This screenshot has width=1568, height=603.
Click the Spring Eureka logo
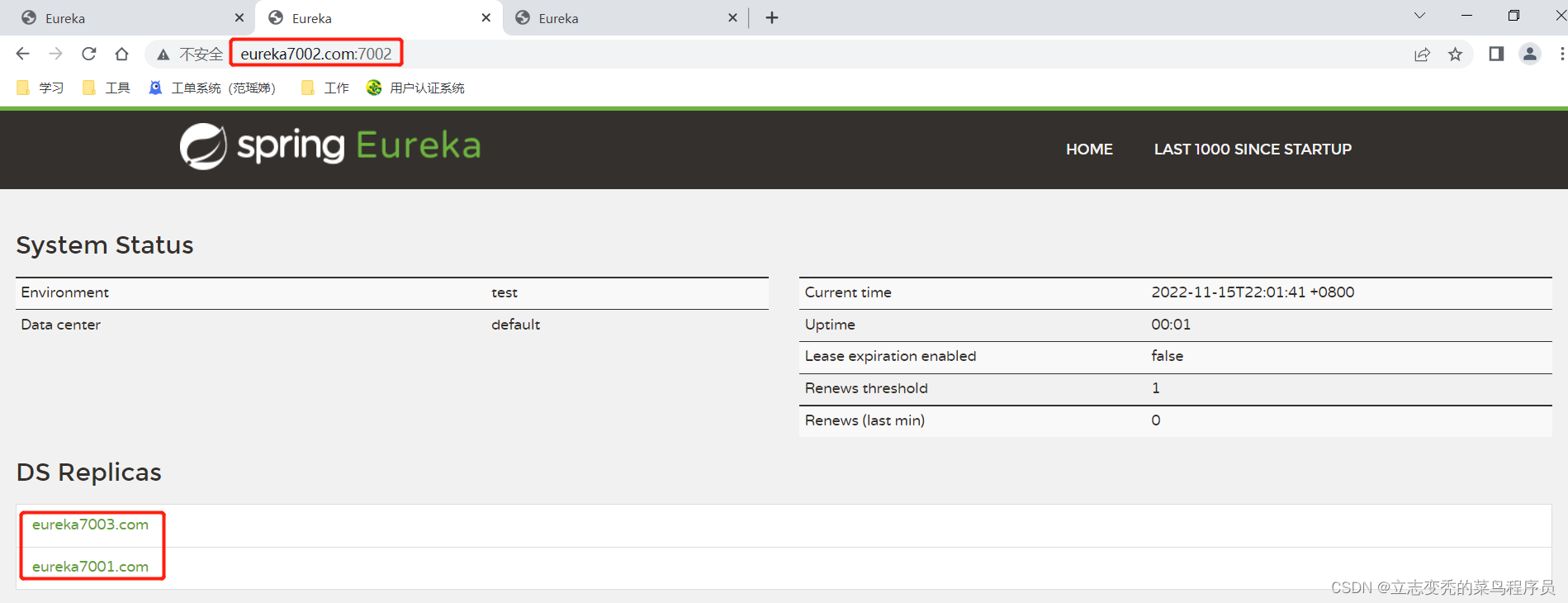click(x=330, y=146)
